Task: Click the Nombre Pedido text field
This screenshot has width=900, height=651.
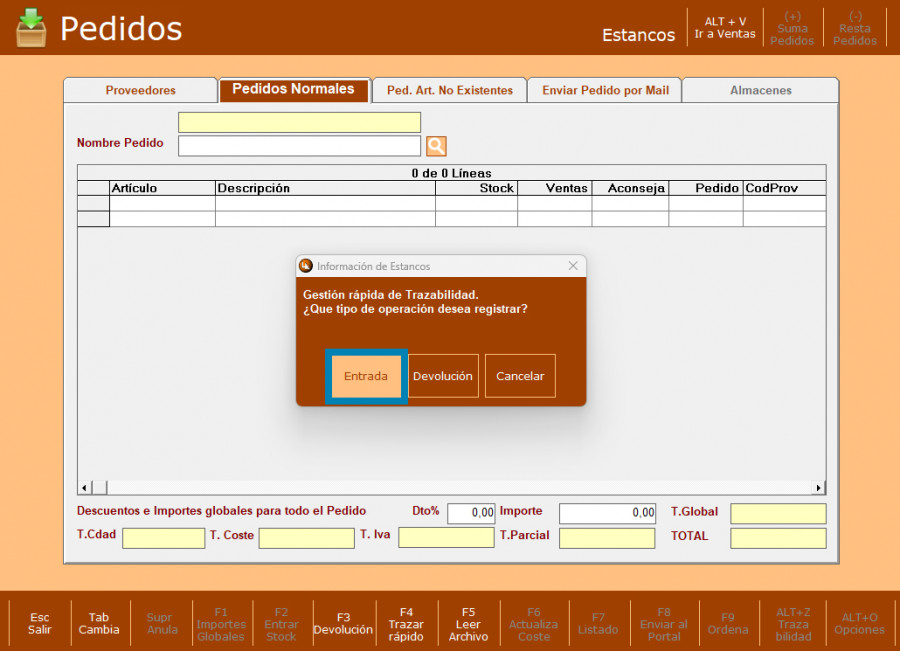Action: tap(299, 146)
